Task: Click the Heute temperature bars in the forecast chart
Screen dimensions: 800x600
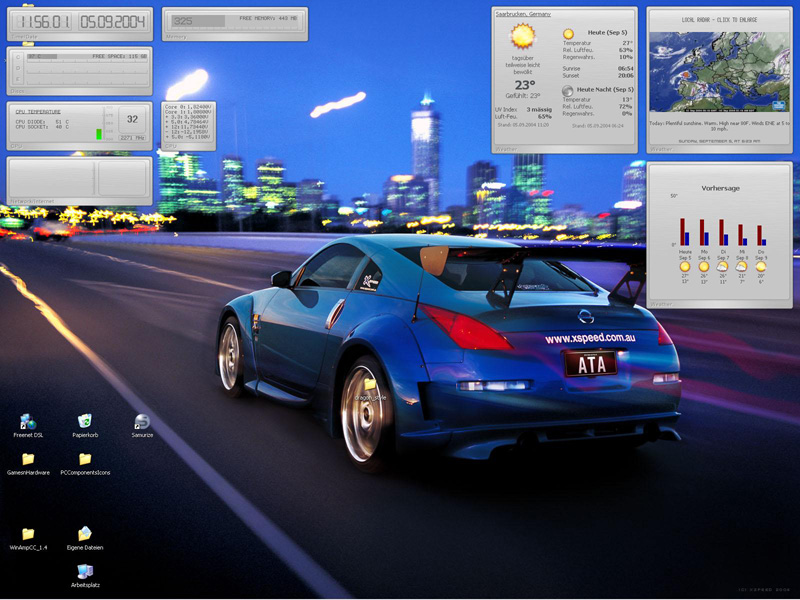Action: (x=685, y=232)
